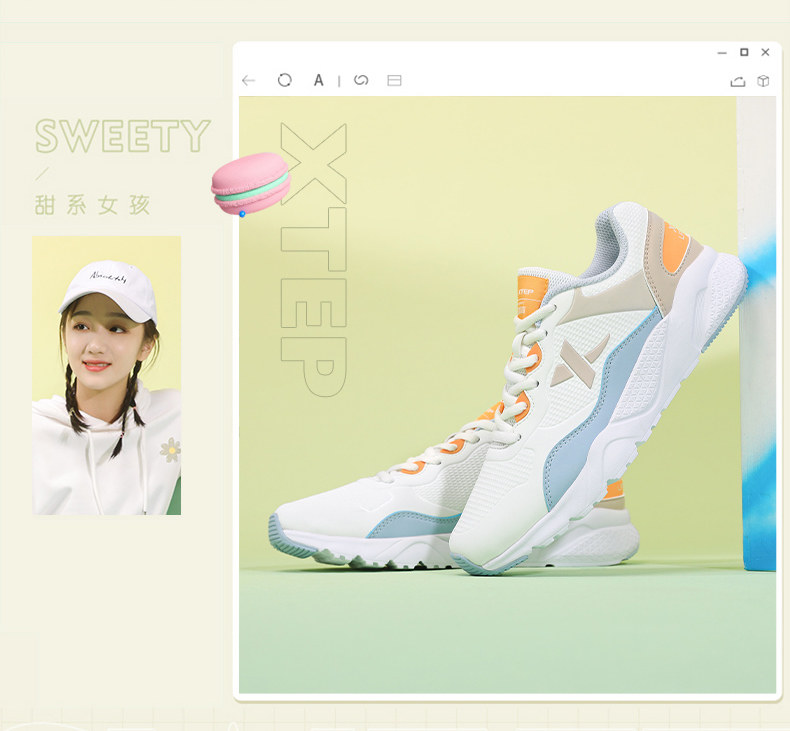Image resolution: width=790 pixels, height=731 pixels.
Task: Click the girl in white cap photo
Action: [x=107, y=375]
